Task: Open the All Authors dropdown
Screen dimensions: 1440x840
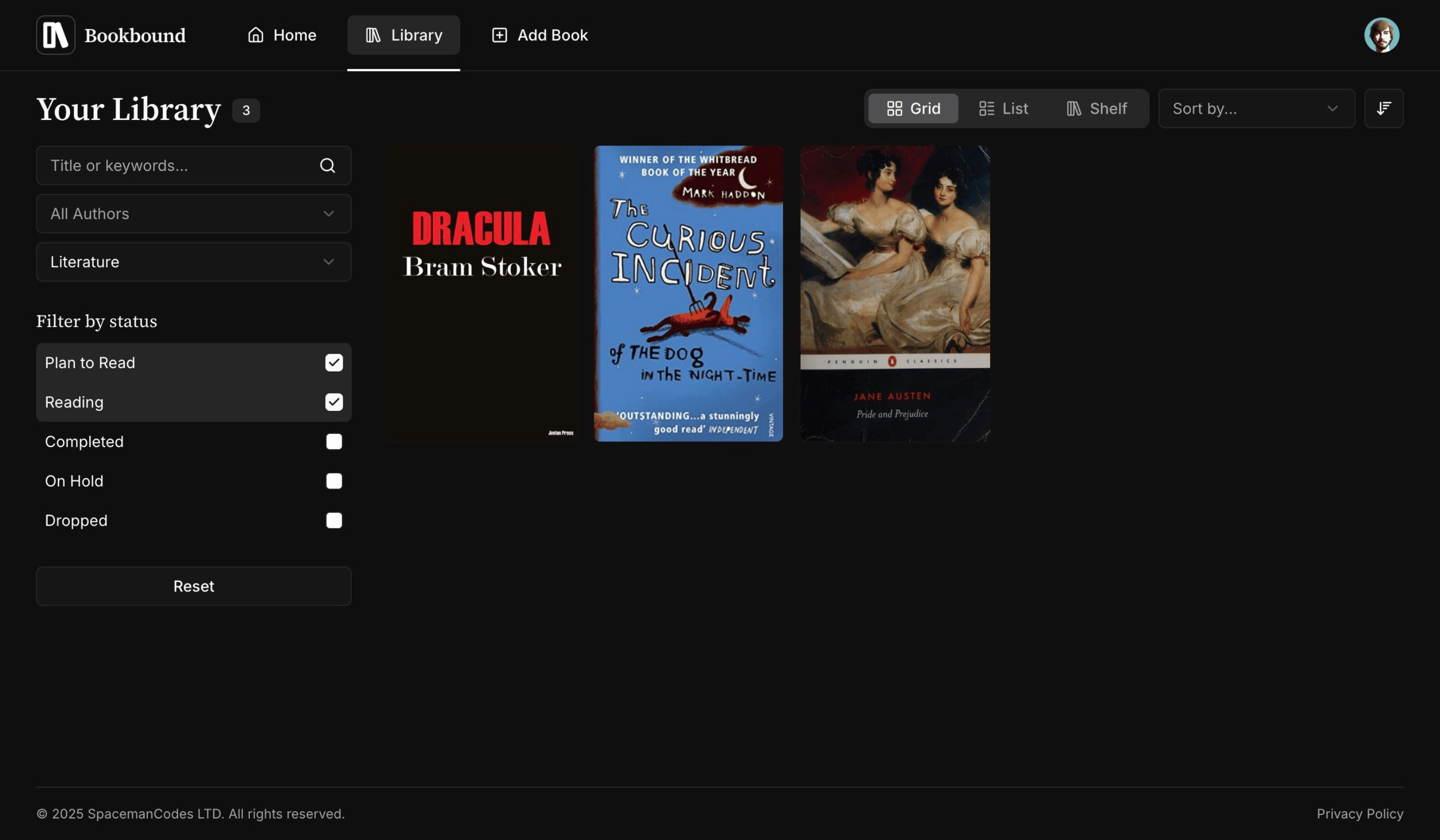Action: 194,214
